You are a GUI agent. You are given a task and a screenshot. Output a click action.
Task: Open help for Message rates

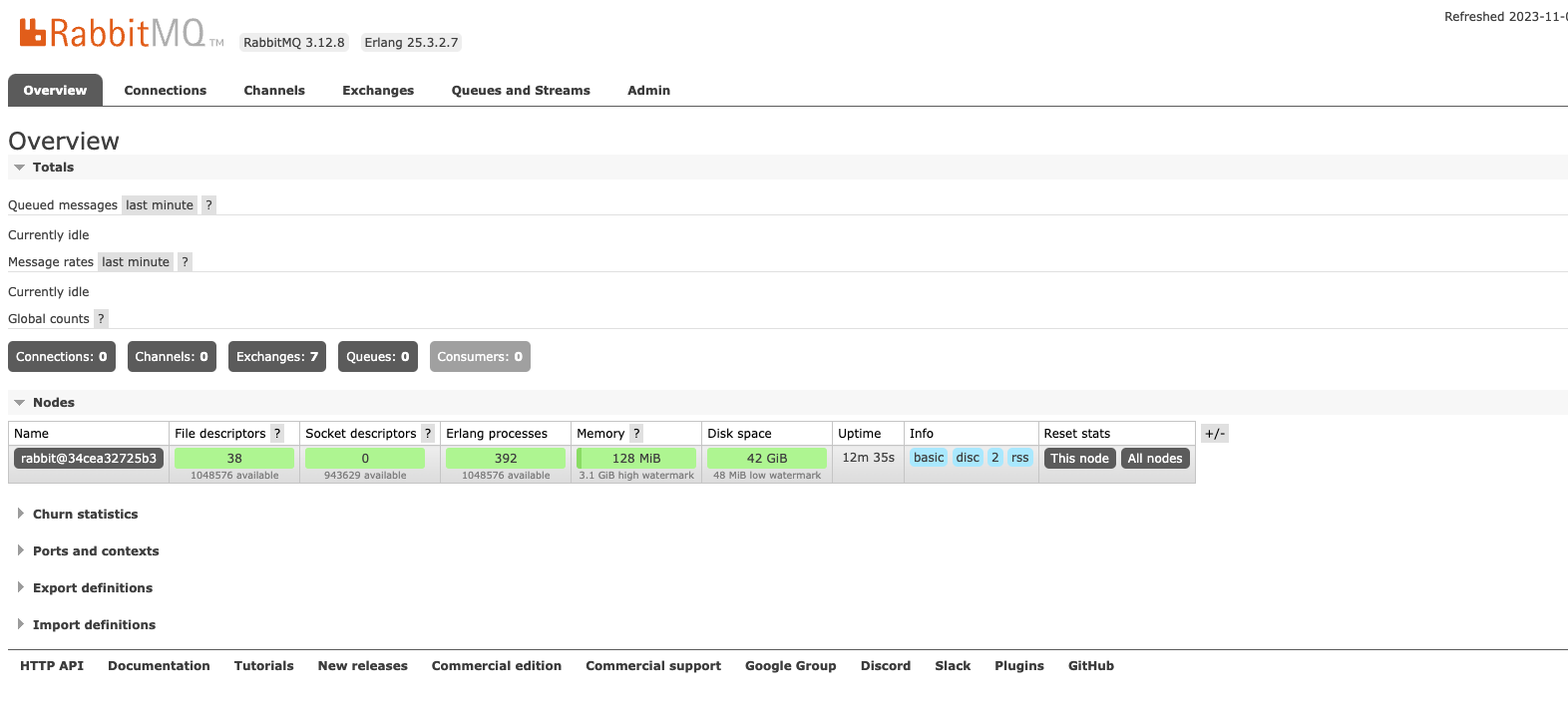[x=185, y=262]
